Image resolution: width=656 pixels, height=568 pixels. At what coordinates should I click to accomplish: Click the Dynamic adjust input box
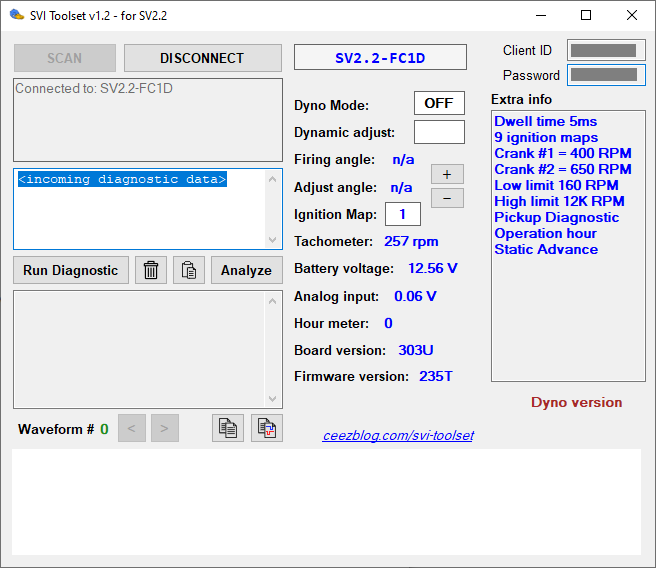pyautogui.click(x=439, y=132)
